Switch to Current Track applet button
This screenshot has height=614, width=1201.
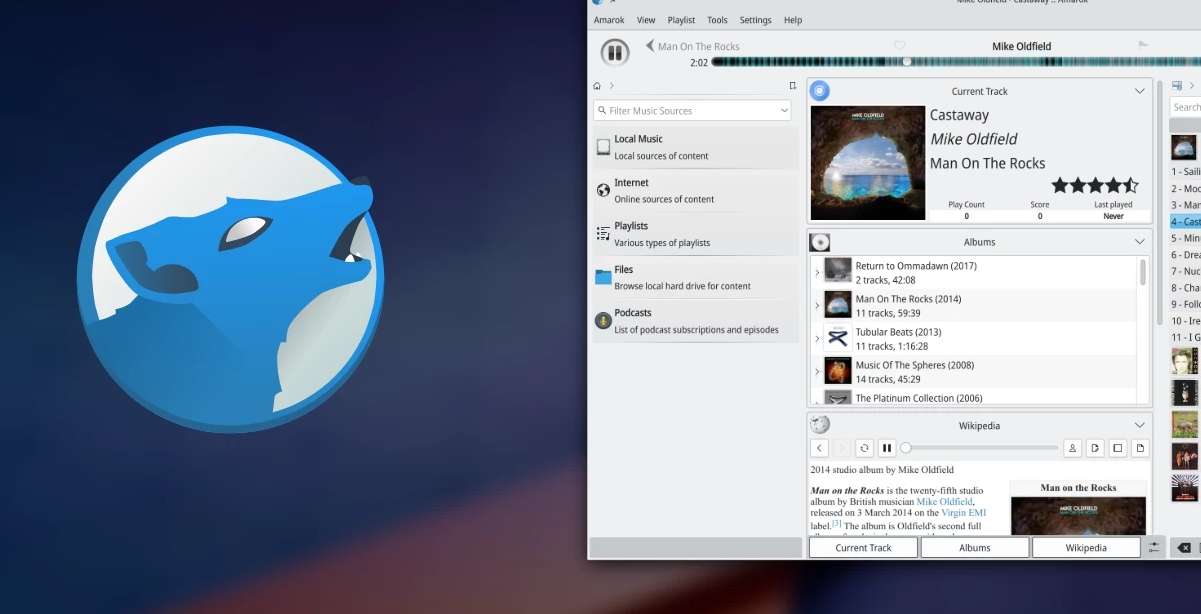(x=863, y=548)
